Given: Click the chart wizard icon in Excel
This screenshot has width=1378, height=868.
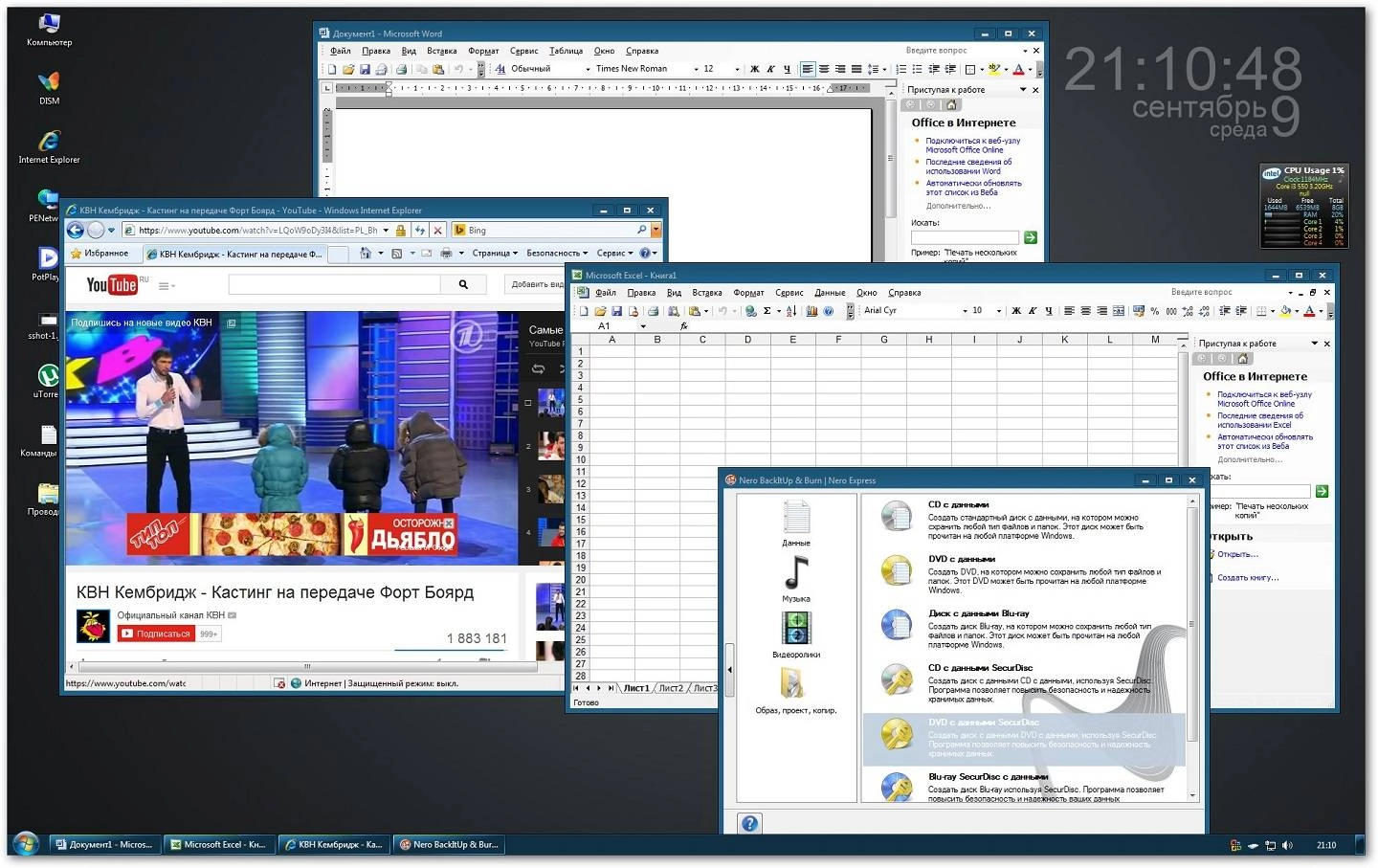Looking at the screenshot, I should pyautogui.click(x=811, y=311).
